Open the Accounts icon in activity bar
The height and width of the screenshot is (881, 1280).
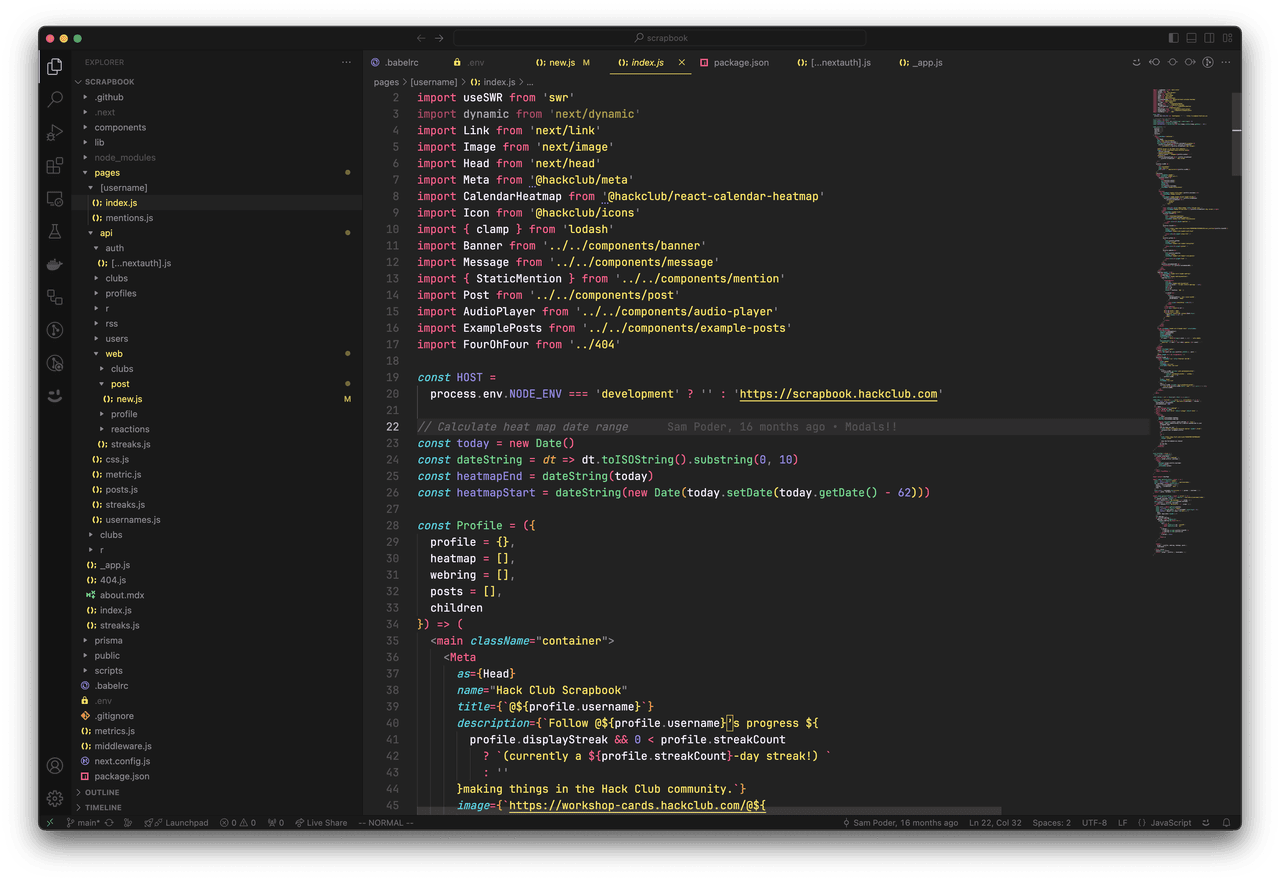click(55, 766)
